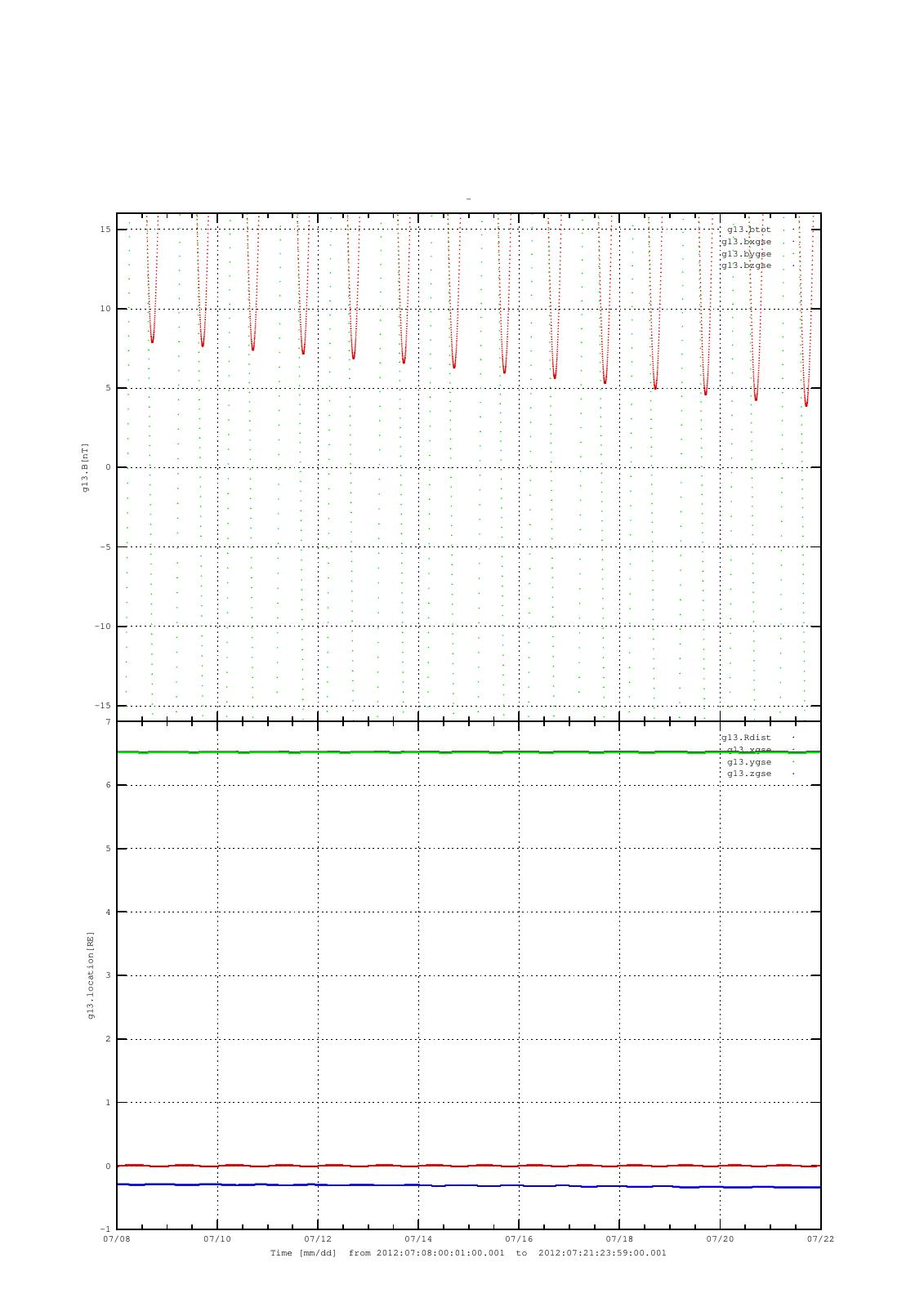Click the −15 tick on magnetic field axis
The image size is (924, 1307).
click(103, 706)
